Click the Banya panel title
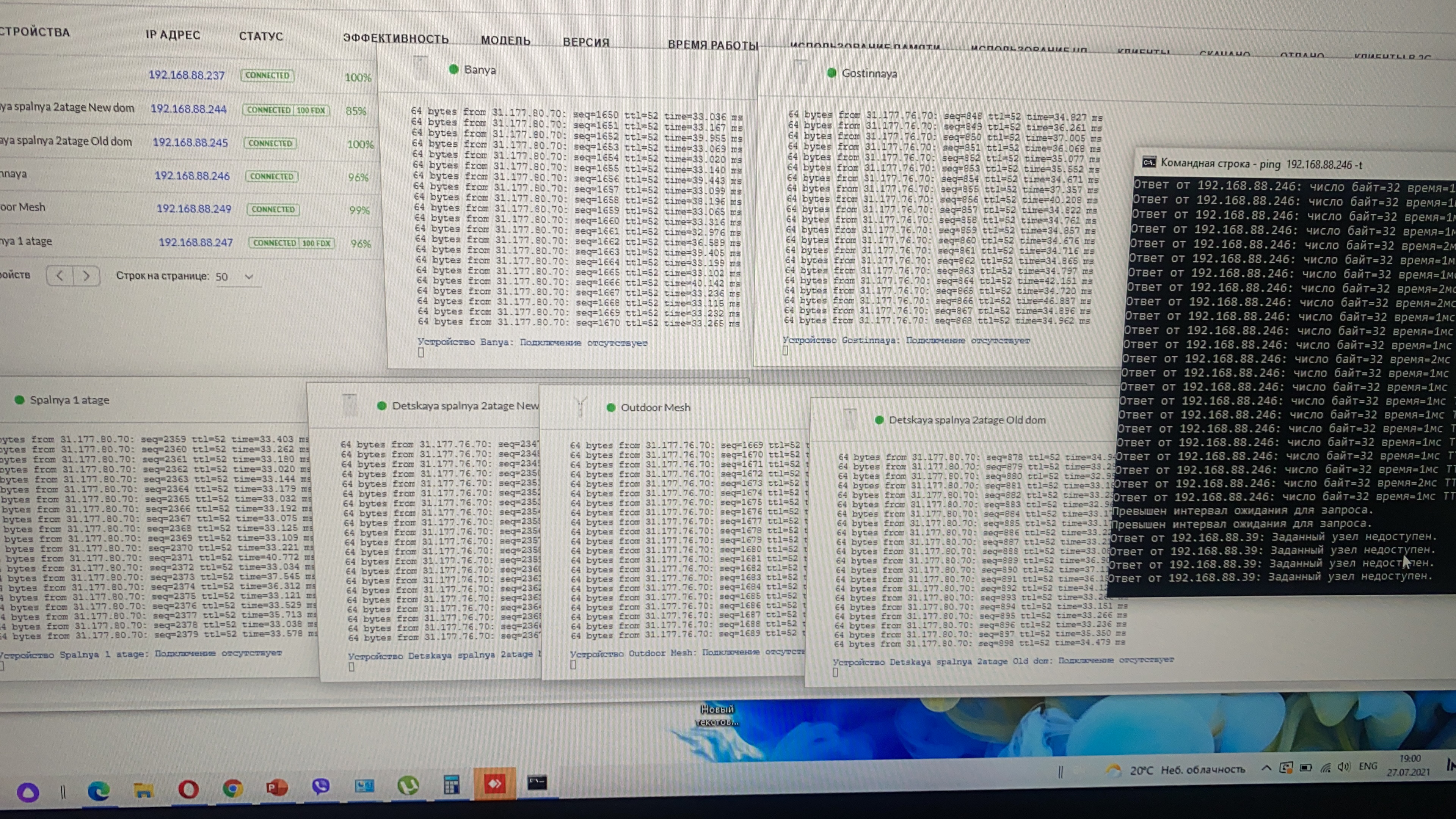Image resolution: width=1456 pixels, height=819 pixels. click(480, 69)
